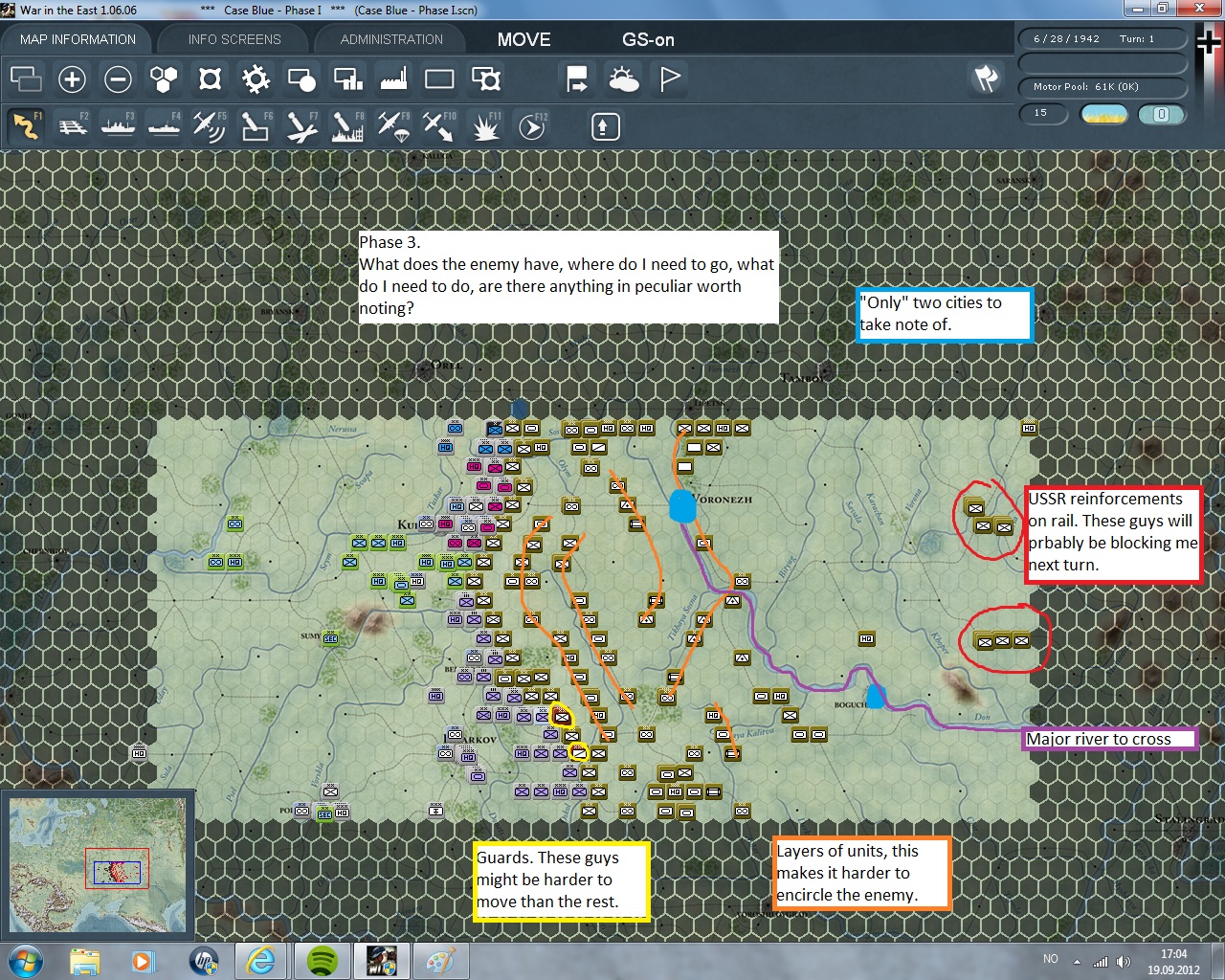Click the wheat field terrain indicator
Image resolution: width=1225 pixels, height=980 pixels.
coord(1103,114)
